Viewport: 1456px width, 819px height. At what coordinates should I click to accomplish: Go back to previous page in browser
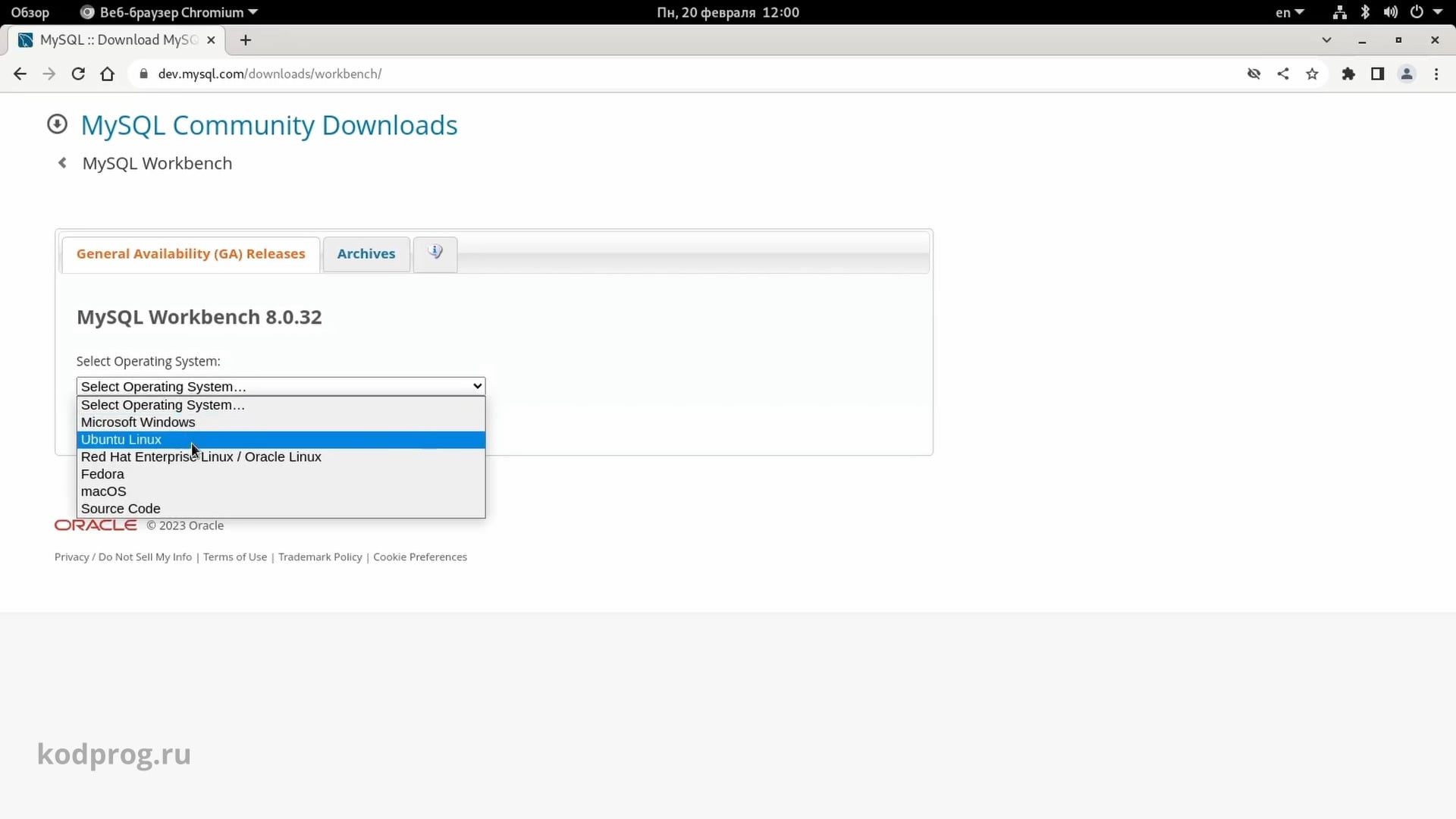tap(20, 74)
